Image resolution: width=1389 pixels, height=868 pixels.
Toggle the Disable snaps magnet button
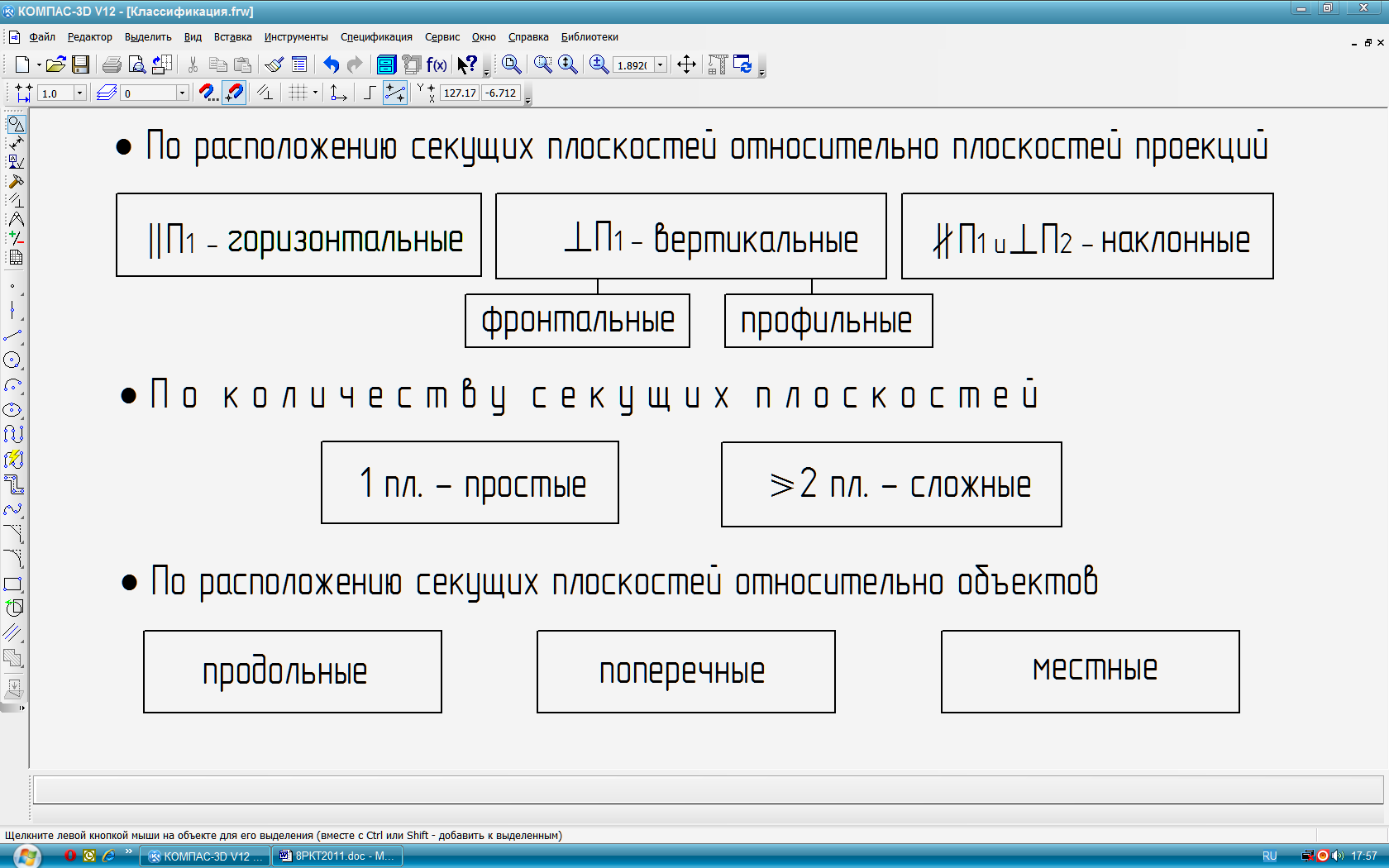pyautogui.click(x=234, y=93)
